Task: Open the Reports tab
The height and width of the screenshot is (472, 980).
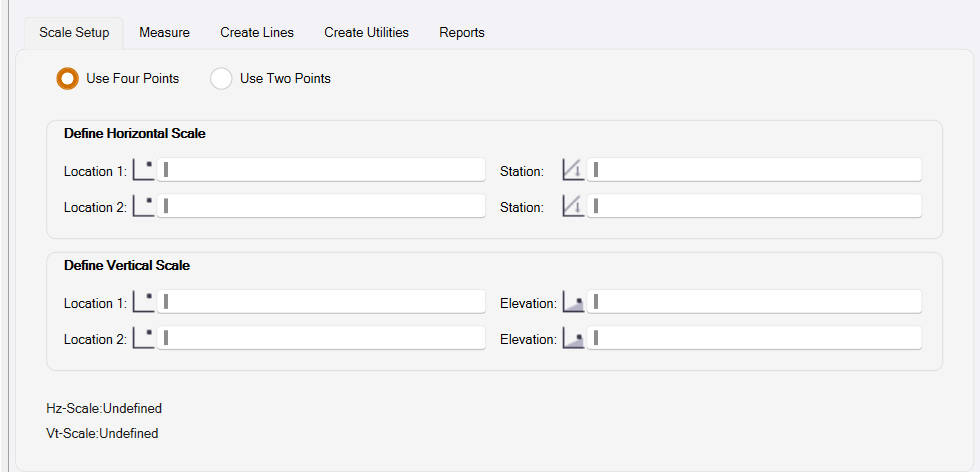Action: click(462, 32)
